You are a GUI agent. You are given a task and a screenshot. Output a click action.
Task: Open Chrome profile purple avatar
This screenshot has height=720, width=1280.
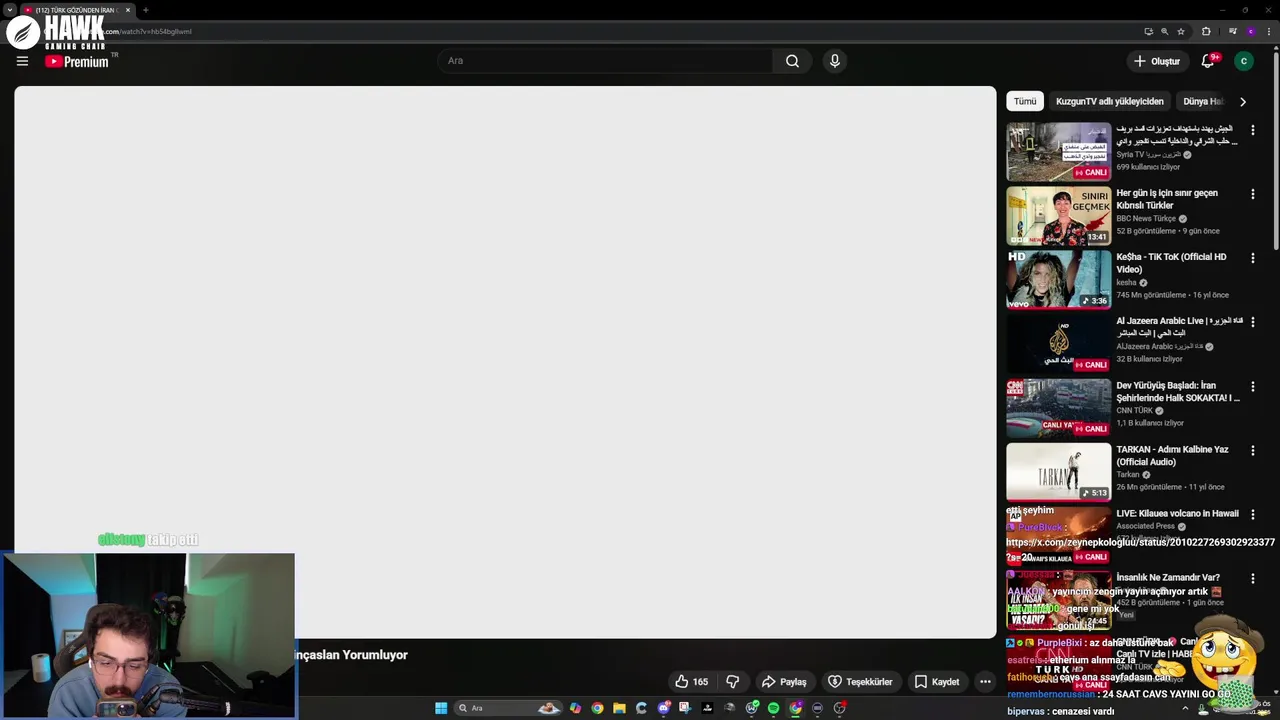click(1250, 31)
